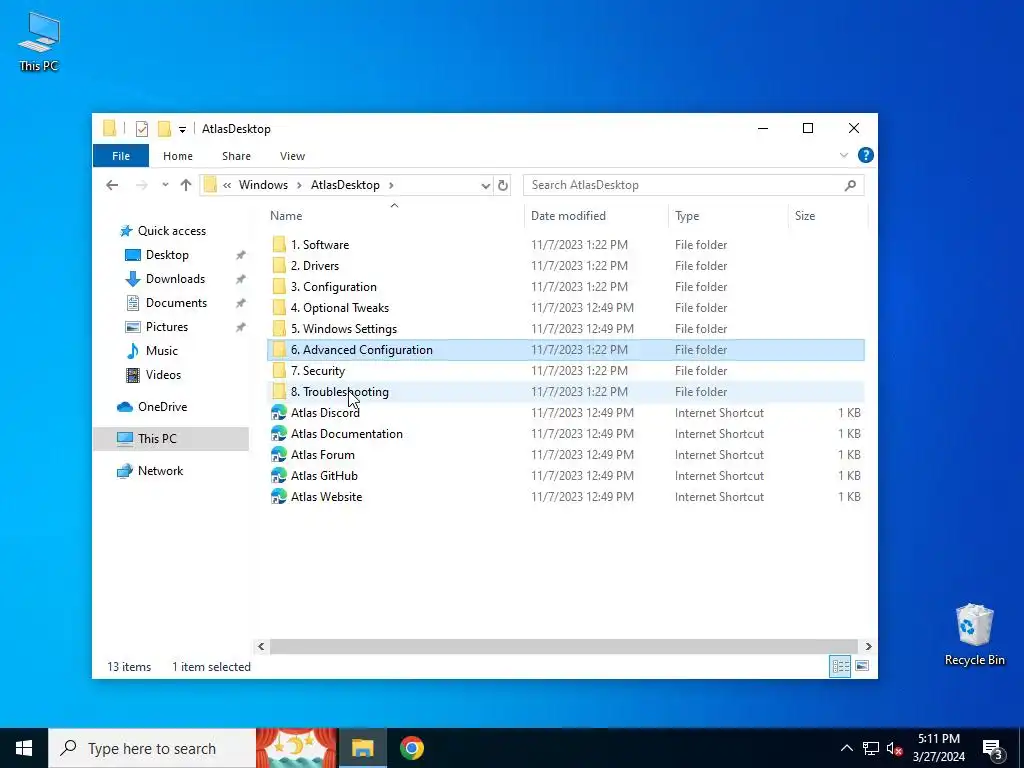Click the taskbar search box
Viewport: 1024px width, 768px height.
pos(152,748)
